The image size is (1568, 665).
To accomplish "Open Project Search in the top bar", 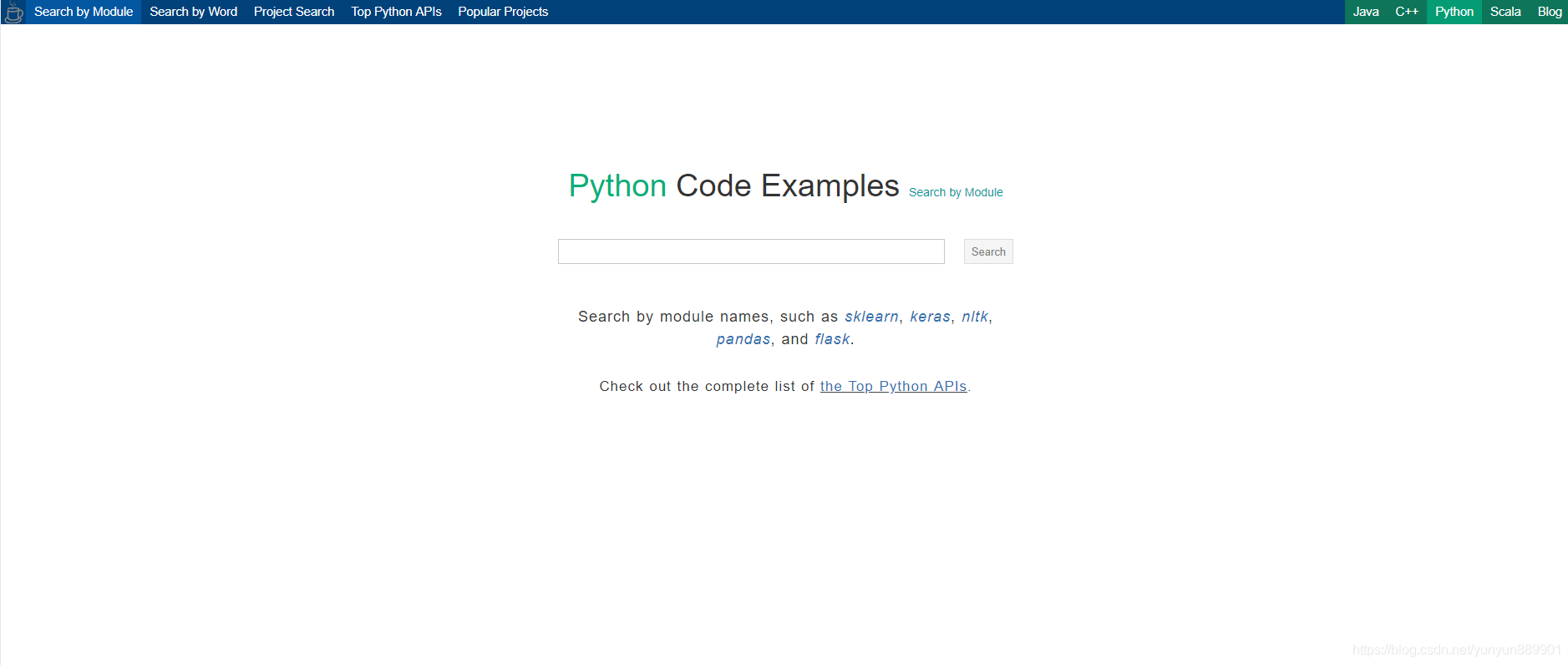I will tap(294, 12).
